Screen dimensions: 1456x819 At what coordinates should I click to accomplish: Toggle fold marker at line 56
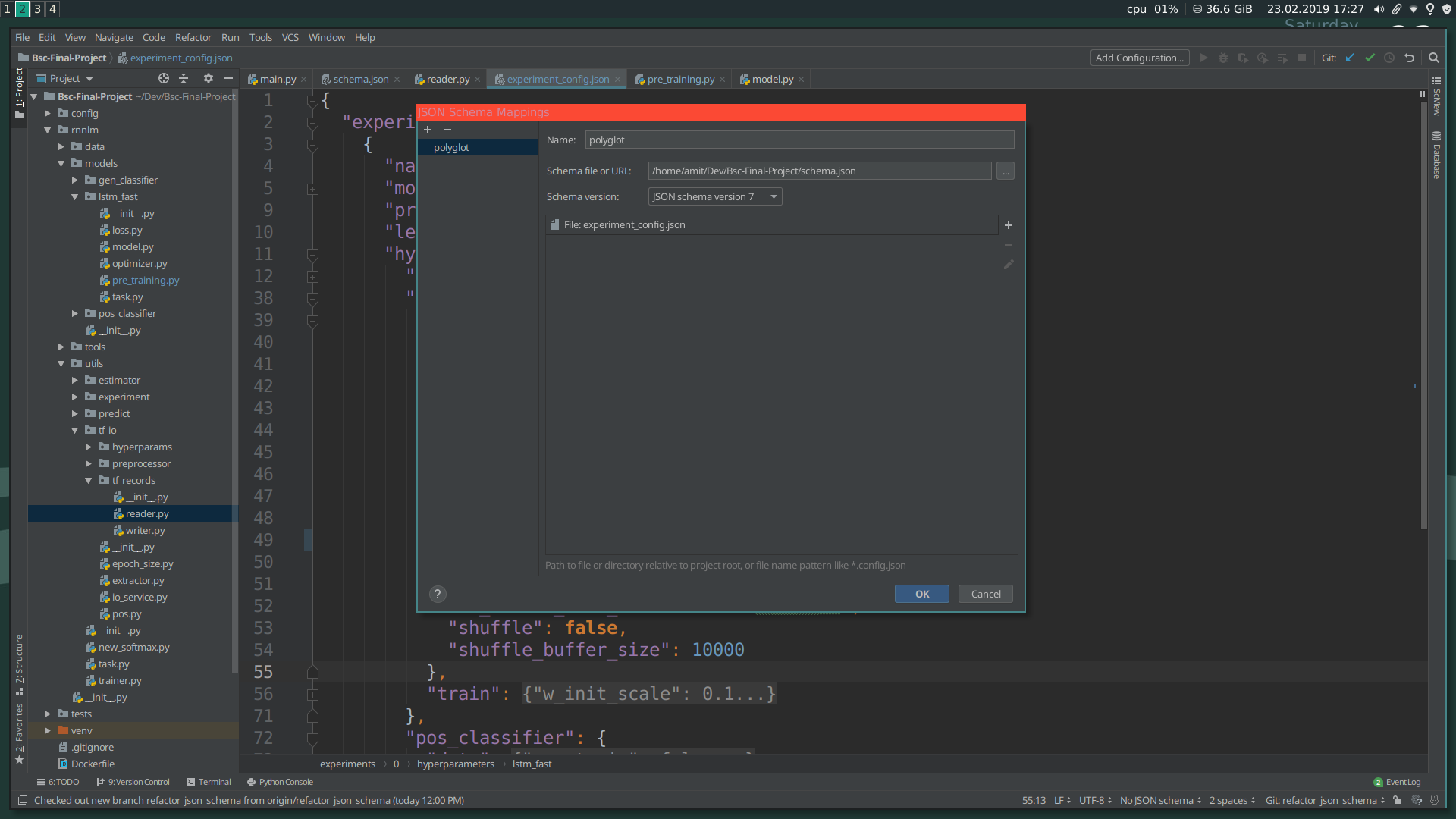tap(312, 695)
